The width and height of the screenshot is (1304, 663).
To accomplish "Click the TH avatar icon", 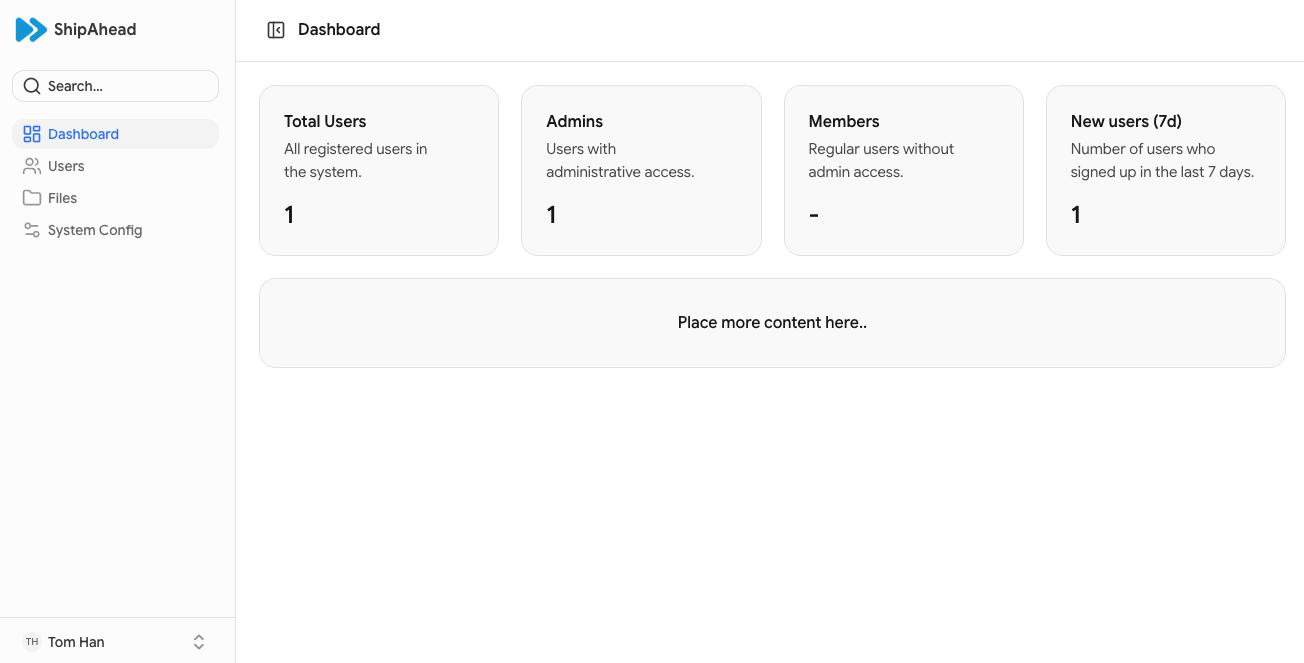I will pos(32,642).
